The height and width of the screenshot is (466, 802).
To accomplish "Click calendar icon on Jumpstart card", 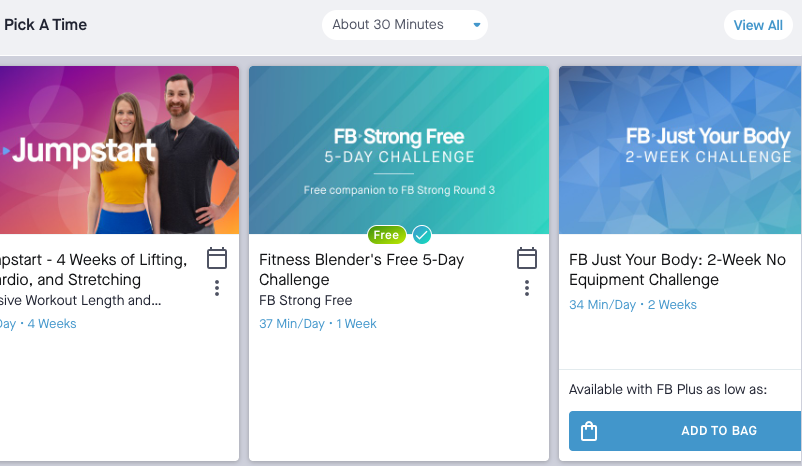I will pos(217,259).
